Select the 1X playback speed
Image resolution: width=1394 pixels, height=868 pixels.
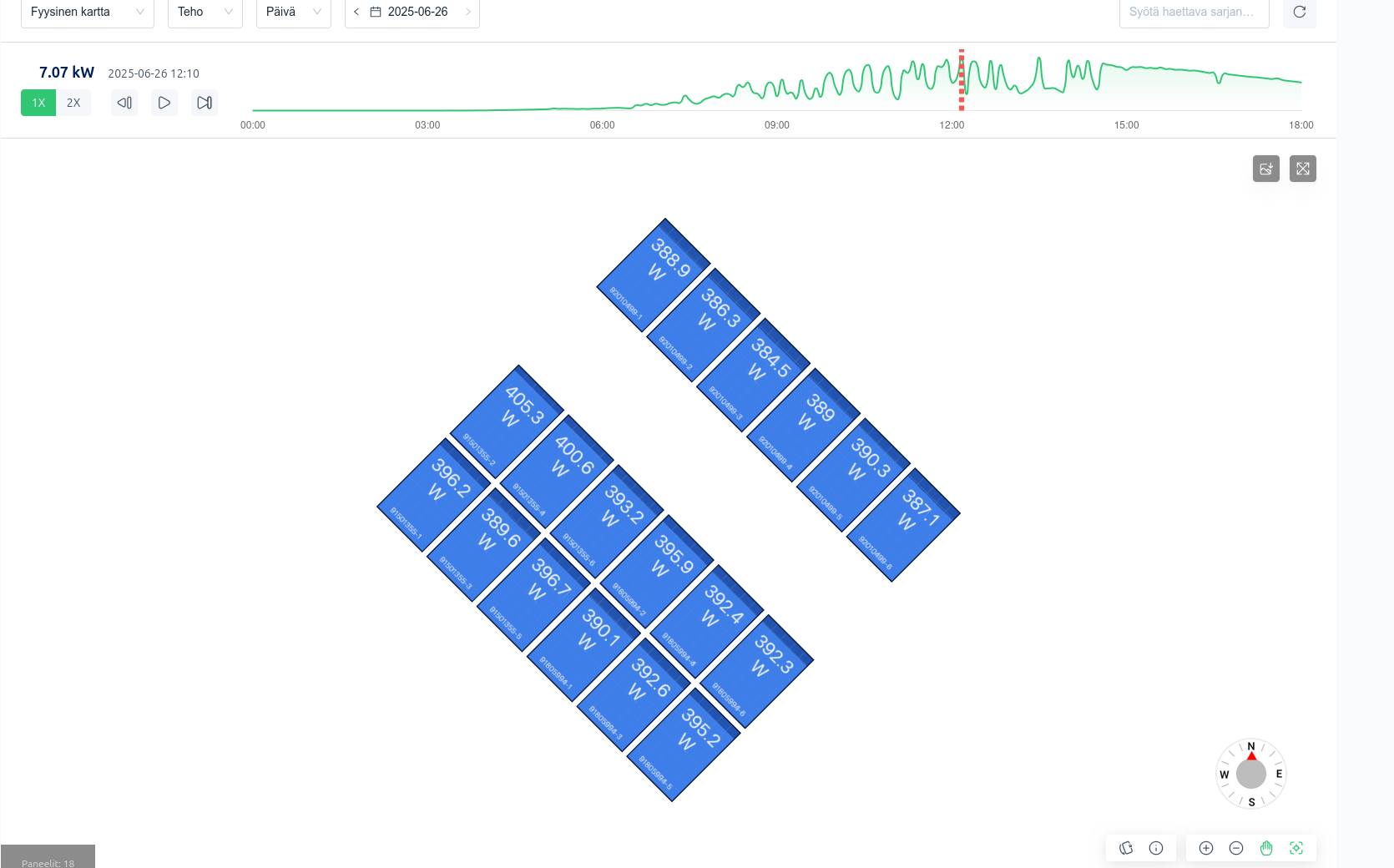tap(38, 103)
